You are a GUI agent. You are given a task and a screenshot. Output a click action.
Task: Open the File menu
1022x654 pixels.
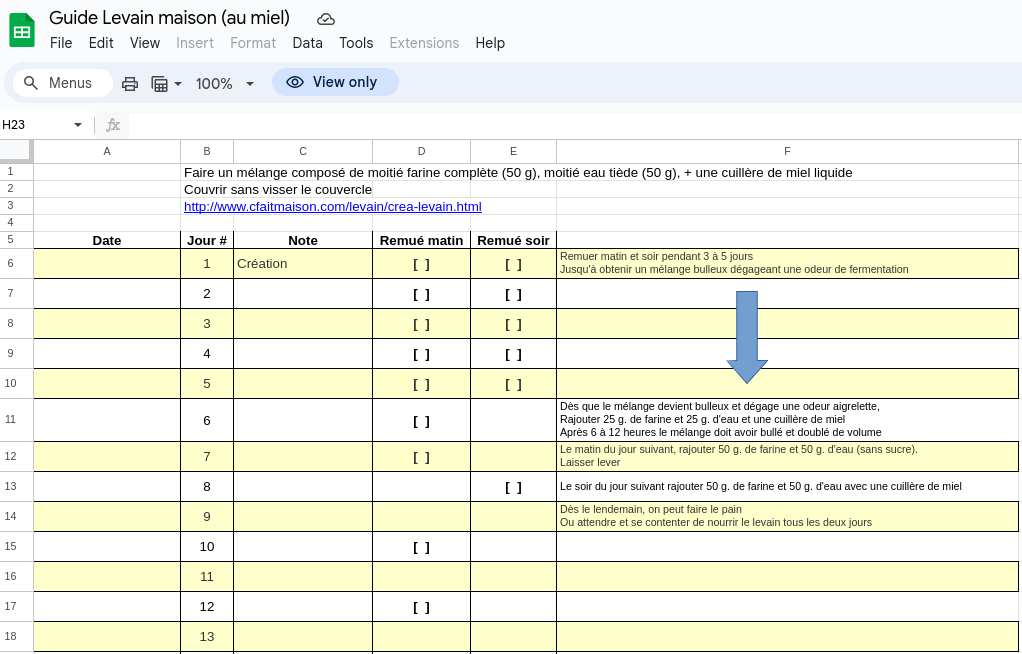coord(61,43)
